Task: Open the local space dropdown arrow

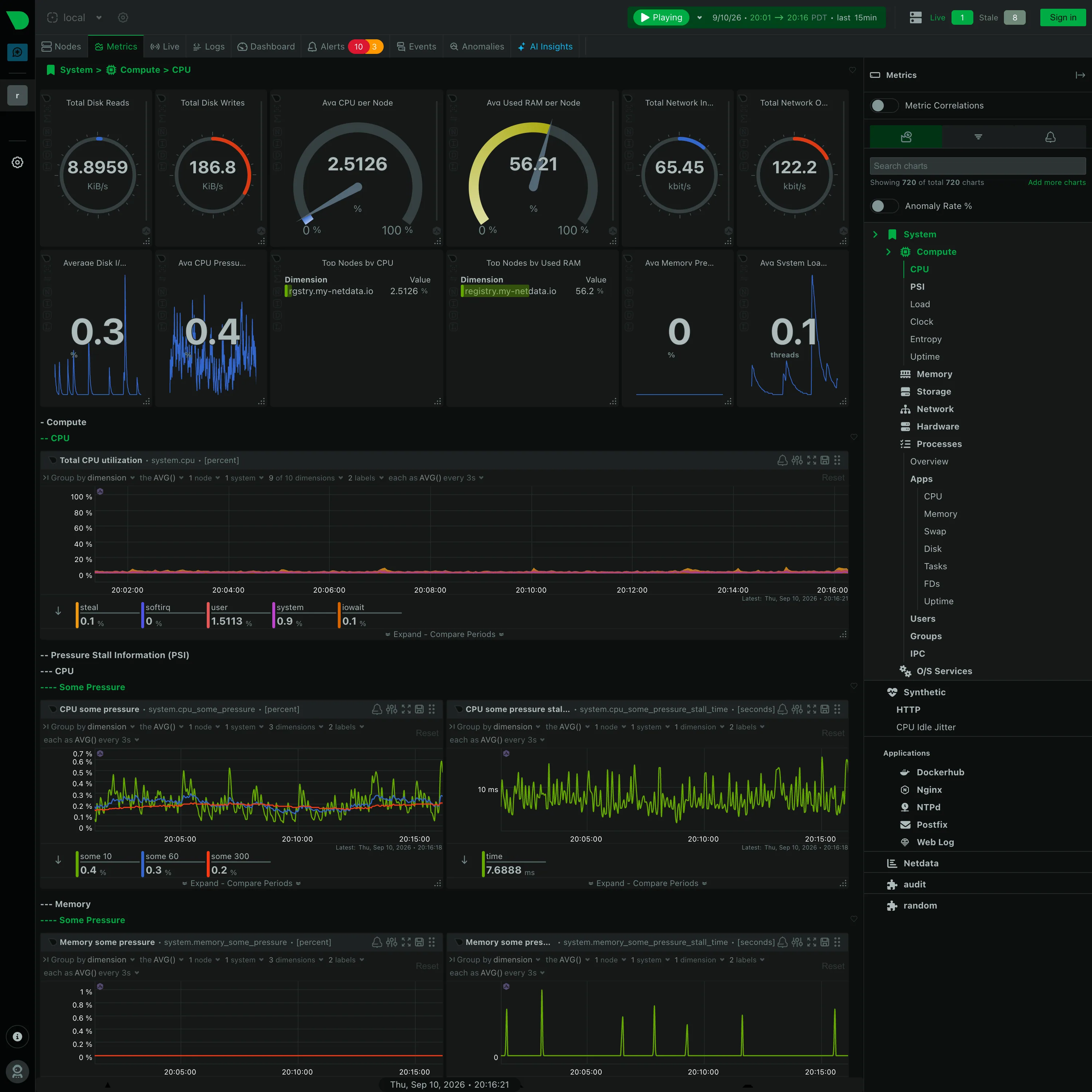Action: click(99, 17)
